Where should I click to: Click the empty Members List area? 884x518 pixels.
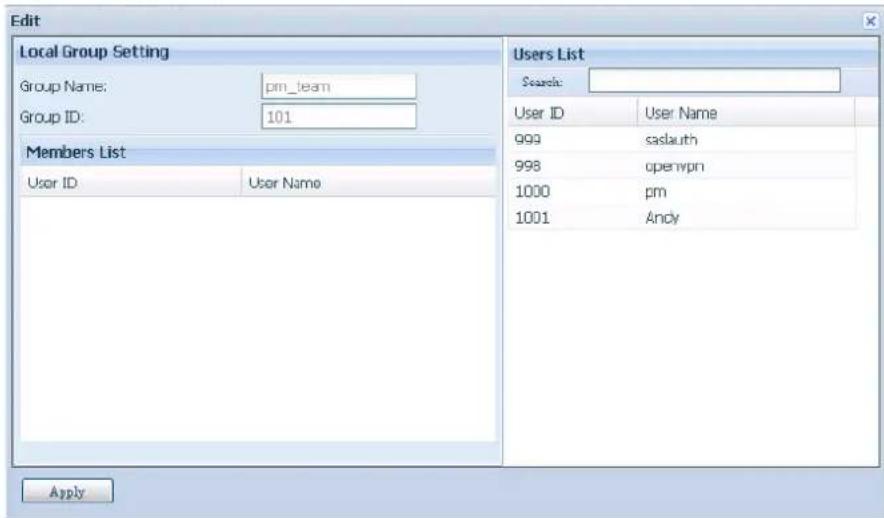pyautogui.click(x=258, y=320)
